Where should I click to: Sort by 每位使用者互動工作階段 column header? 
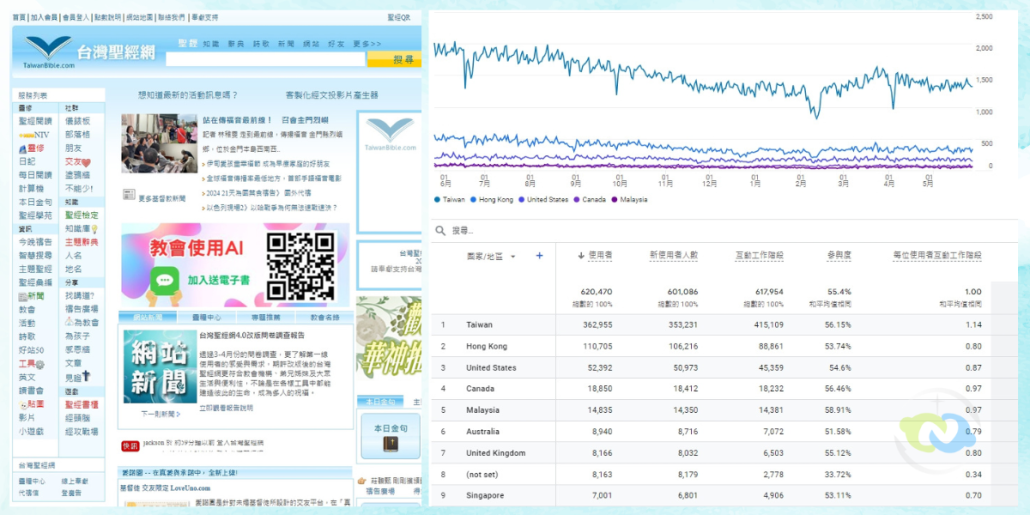[937, 256]
